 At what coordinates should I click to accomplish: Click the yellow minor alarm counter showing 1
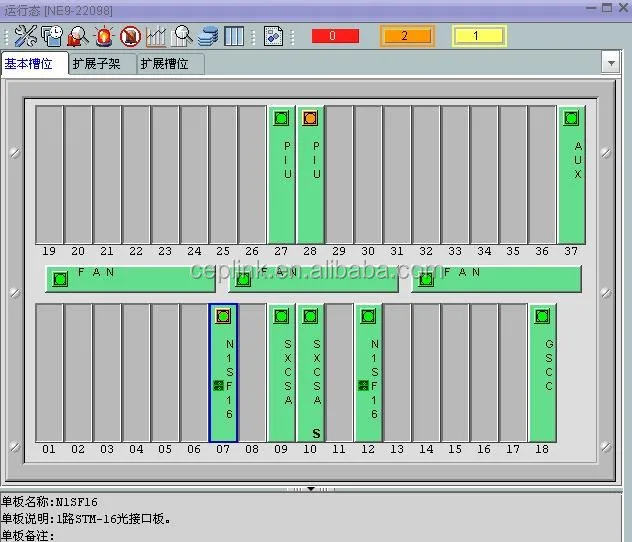coord(479,36)
